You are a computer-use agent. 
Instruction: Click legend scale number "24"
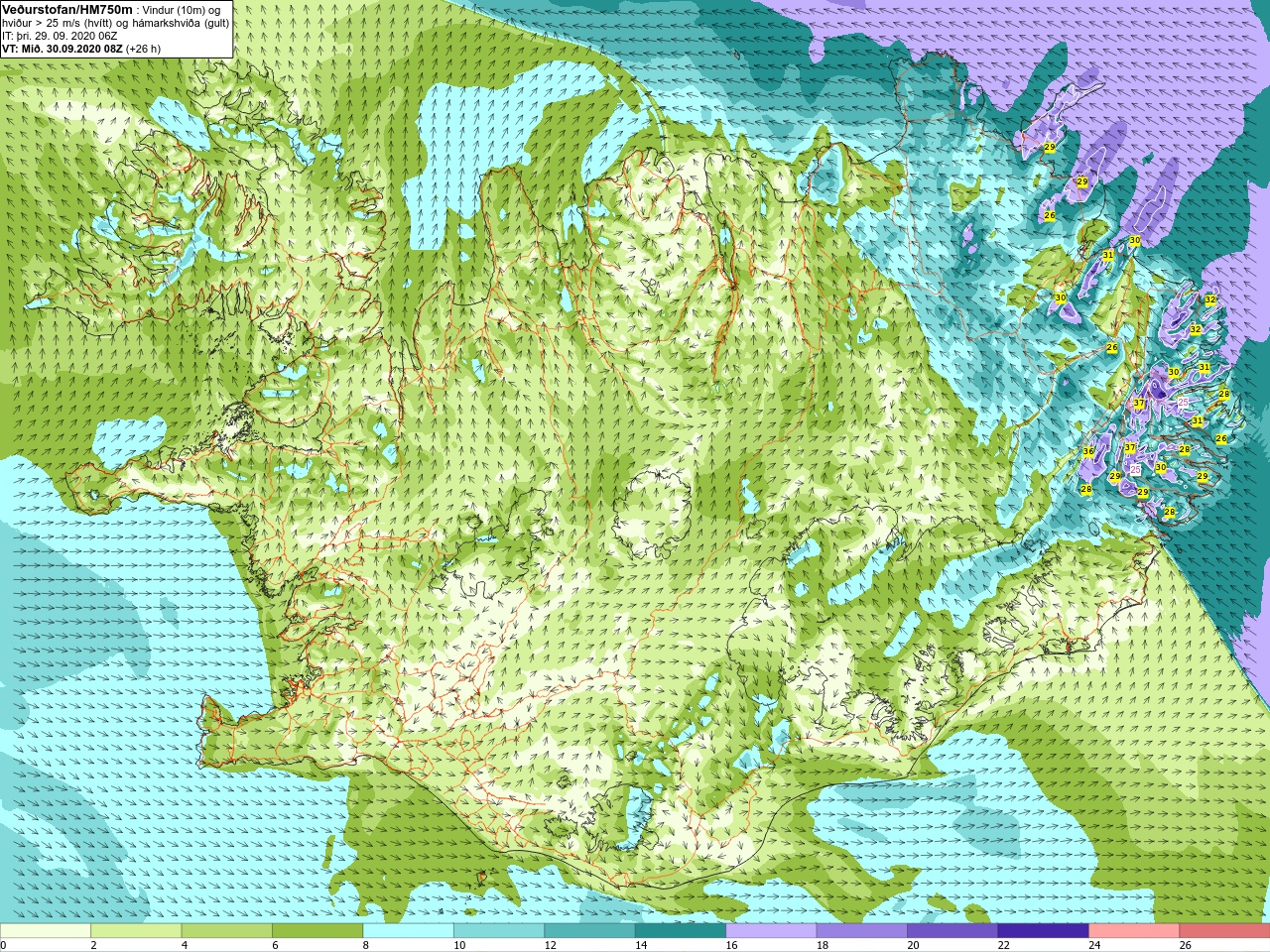(x=1094, y=945)
